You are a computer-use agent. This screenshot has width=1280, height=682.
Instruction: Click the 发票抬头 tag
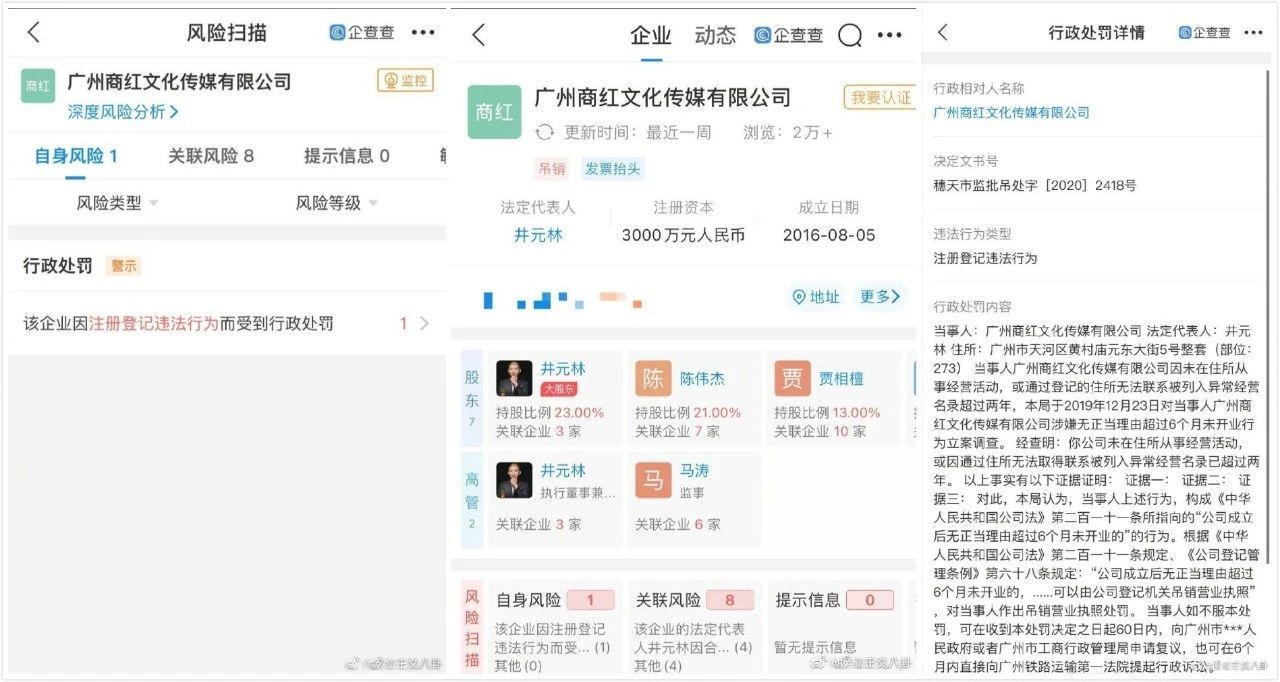(x=613, y=169)
